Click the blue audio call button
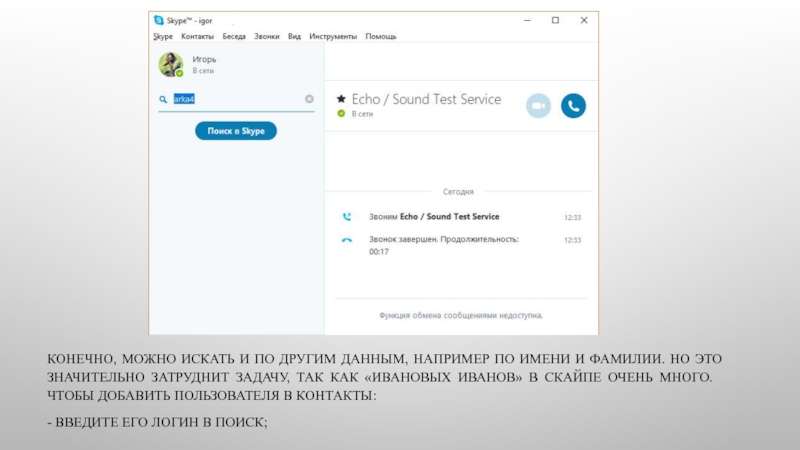The height and width of the screenshot is (450, 800). coord(573,105)
